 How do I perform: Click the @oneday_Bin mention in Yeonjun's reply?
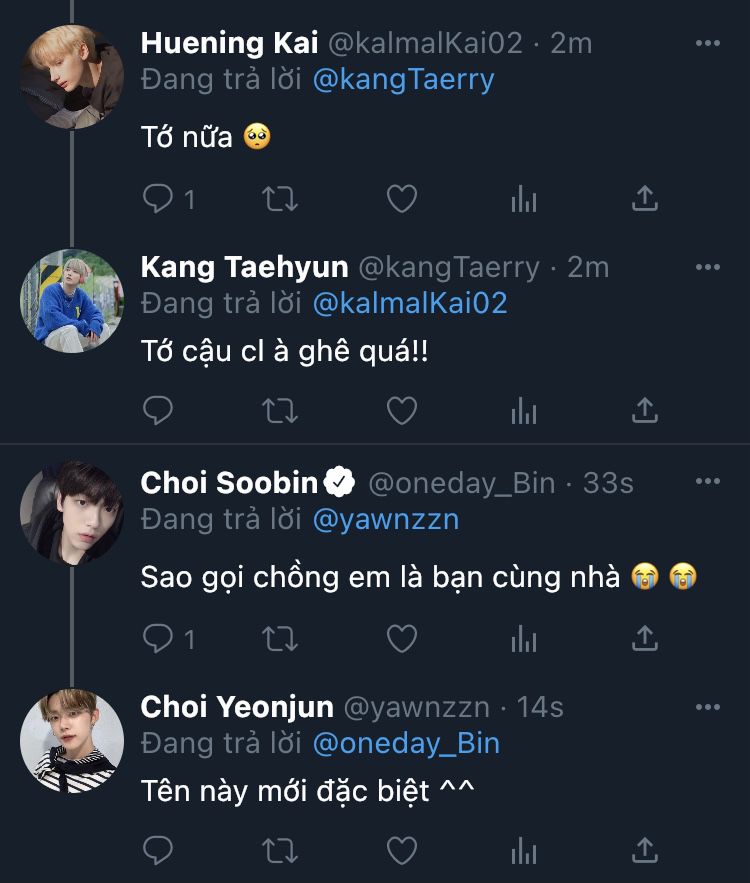406,744
